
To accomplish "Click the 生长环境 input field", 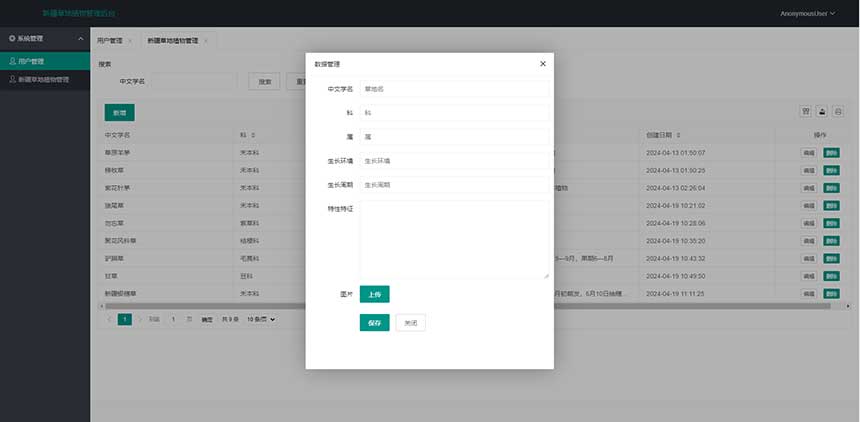I will pyautogui.click(x=453, y=160).
